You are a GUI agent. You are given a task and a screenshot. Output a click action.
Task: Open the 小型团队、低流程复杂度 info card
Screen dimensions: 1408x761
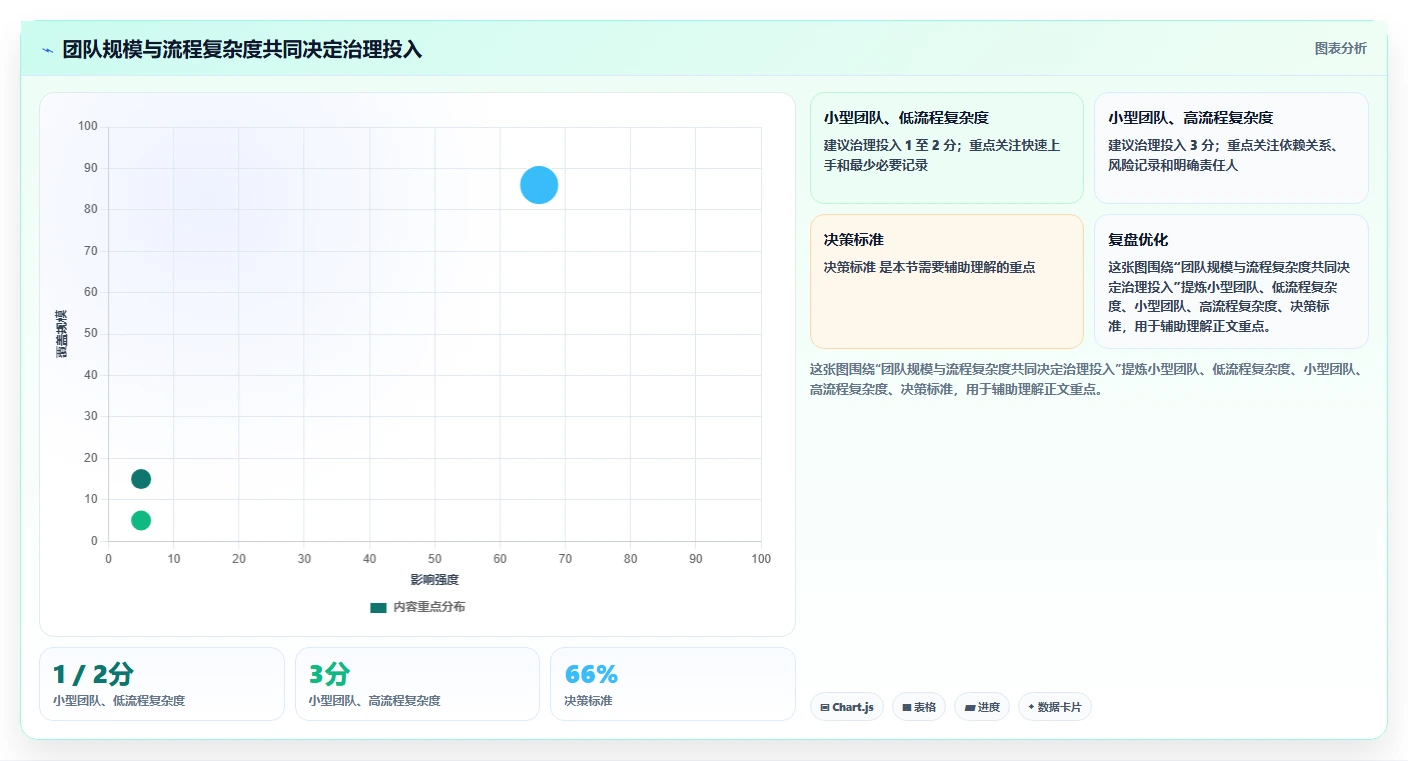(x=946, y=148)
